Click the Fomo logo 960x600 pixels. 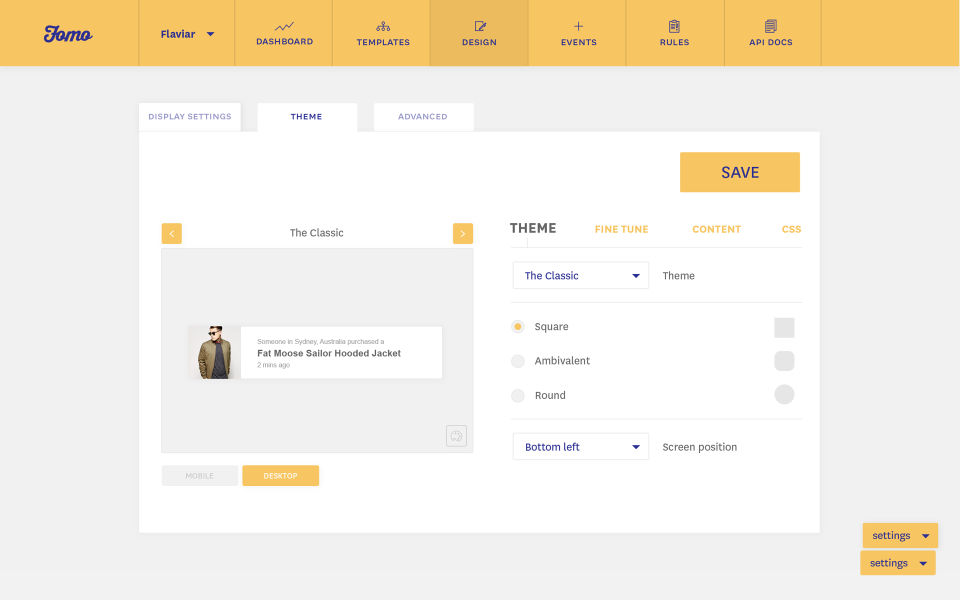[x=68, y=34]
